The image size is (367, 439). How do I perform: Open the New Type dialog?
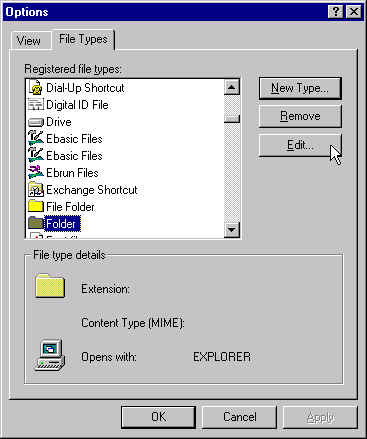[x=300, y=88]
